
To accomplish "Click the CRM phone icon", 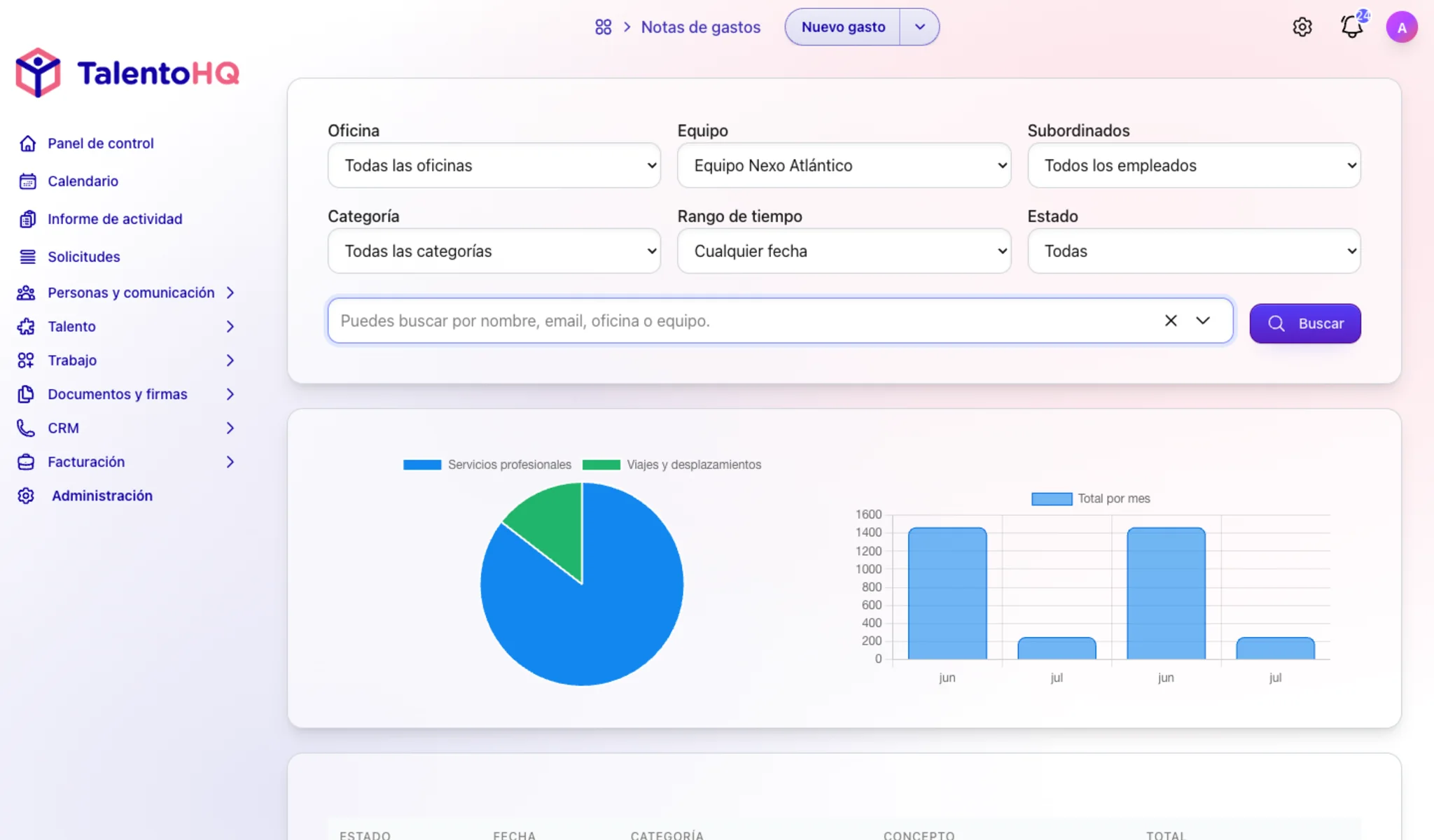I will (26, 428).
